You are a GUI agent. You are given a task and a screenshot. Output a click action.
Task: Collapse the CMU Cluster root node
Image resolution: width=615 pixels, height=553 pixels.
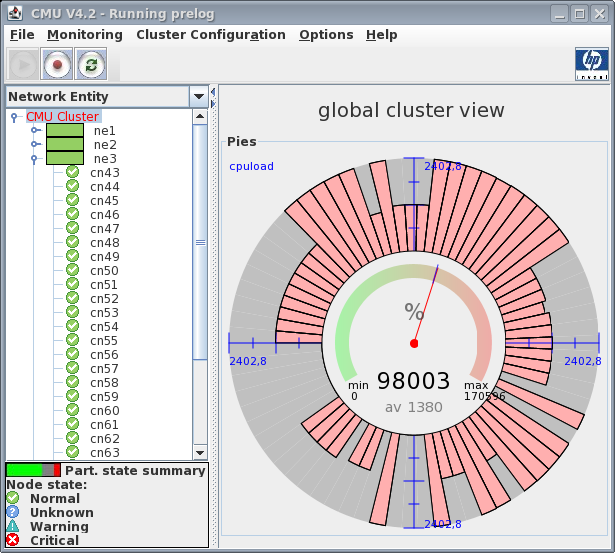[15, 117]
